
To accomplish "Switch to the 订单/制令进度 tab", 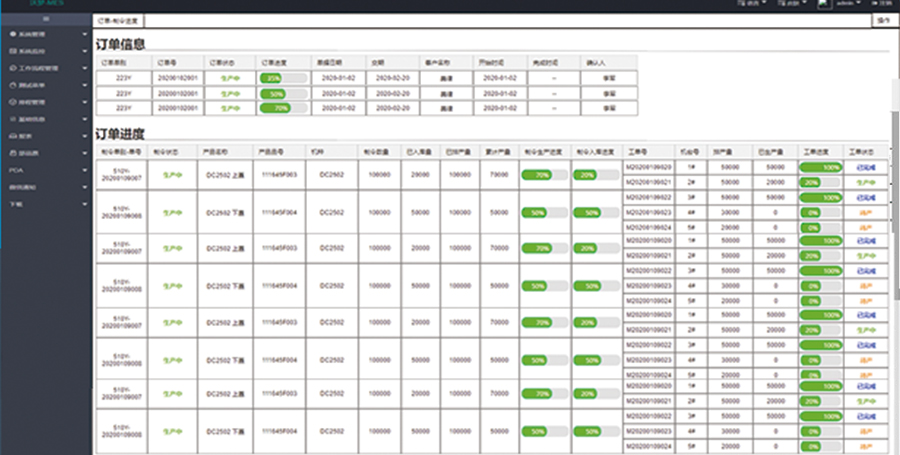I will click(x=118, y=20).
